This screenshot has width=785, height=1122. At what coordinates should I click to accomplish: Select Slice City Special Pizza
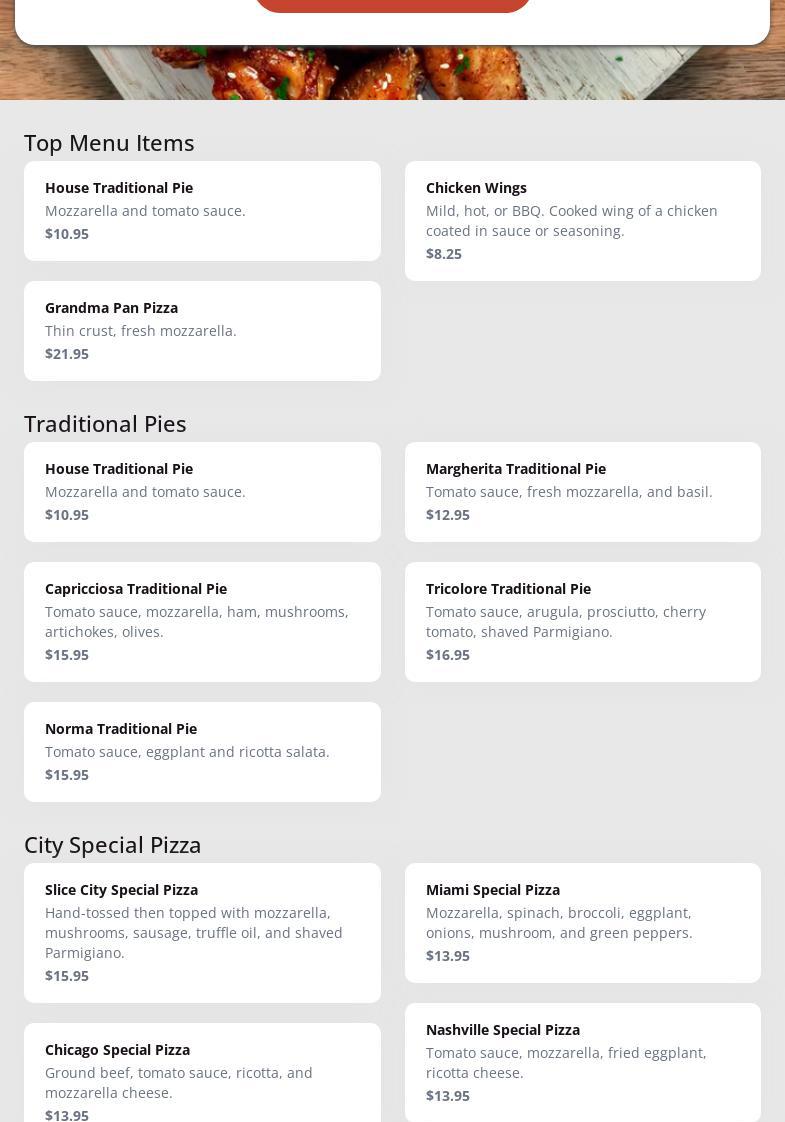point(202,932)
